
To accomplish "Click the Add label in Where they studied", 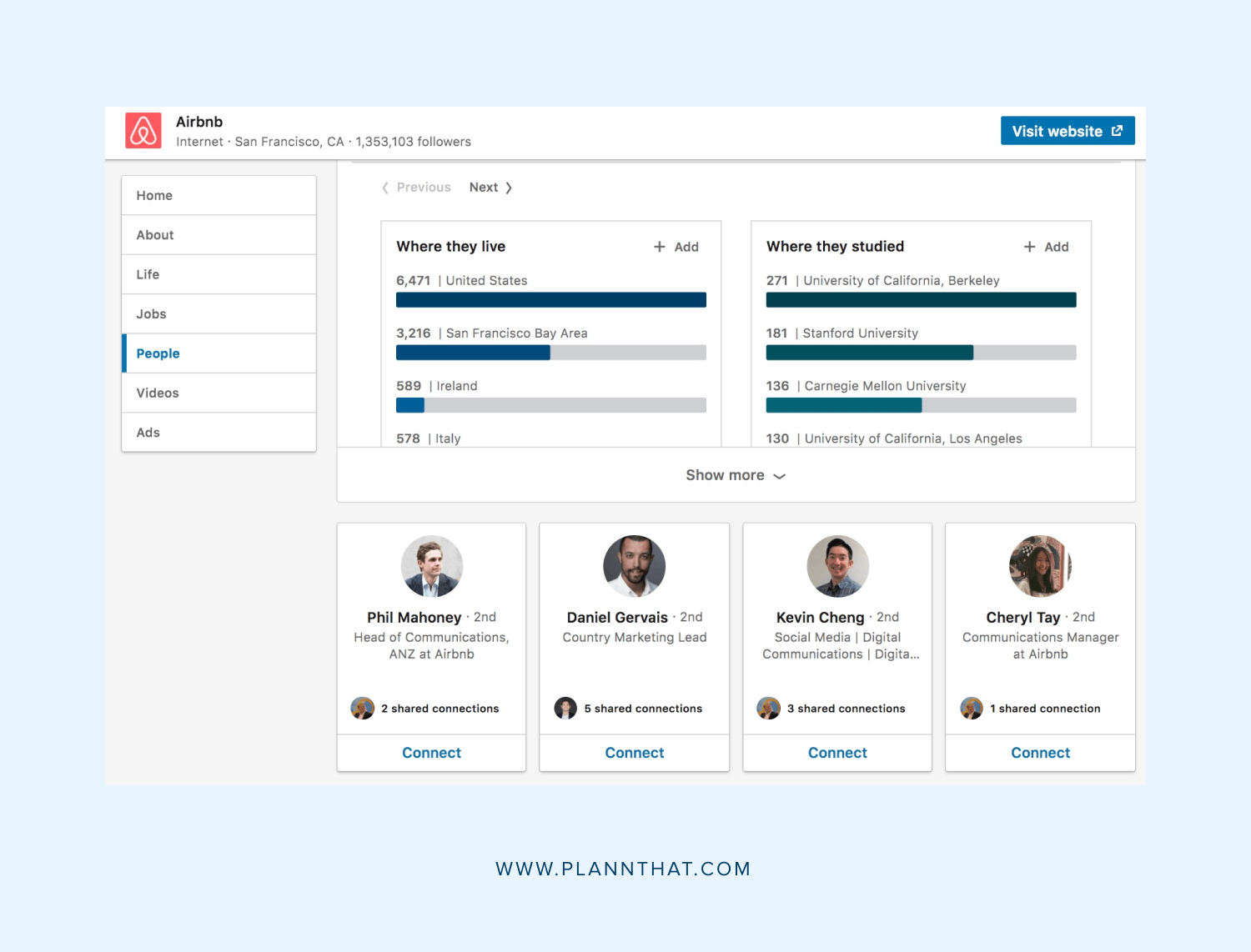I will (x=1057, y=247).
